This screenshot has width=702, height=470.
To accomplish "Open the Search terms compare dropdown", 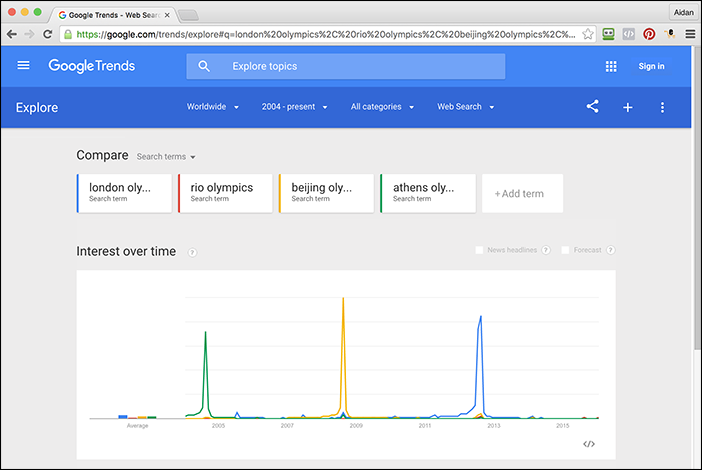I will click(x=166, y=157).
